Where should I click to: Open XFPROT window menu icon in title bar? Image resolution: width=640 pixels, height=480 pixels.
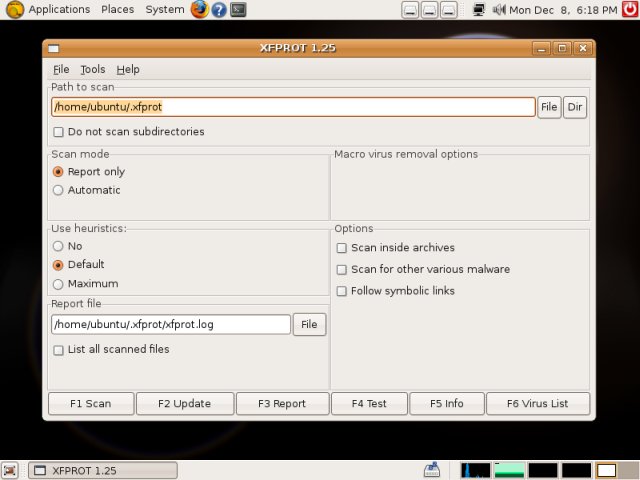click(53, 49)
